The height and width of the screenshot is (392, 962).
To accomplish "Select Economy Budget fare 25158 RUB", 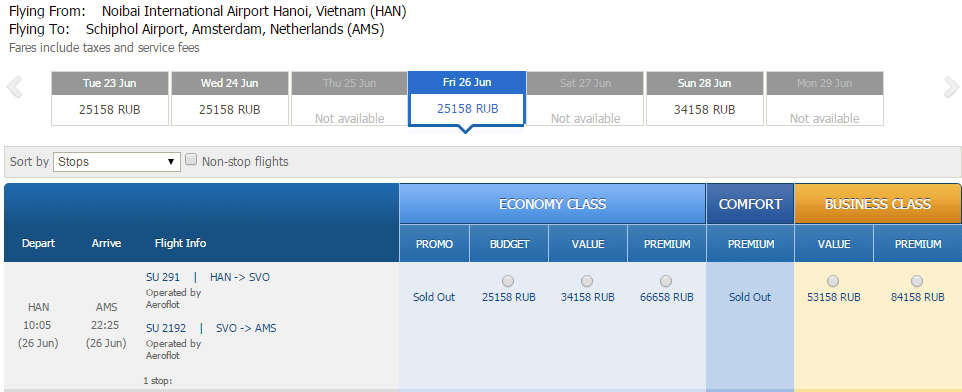I will tap(508, 281).
